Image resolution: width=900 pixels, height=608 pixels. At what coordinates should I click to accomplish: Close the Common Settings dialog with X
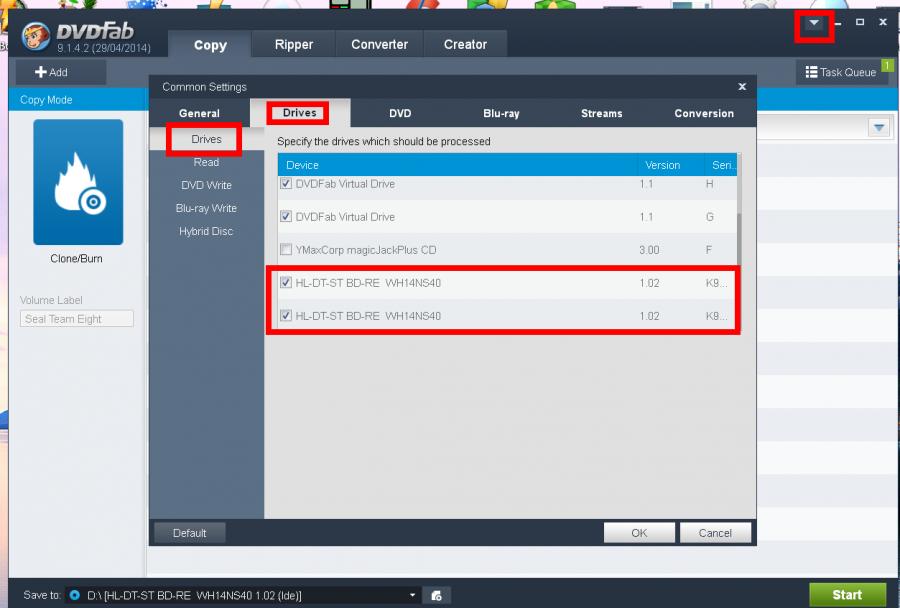pos(742,87)
